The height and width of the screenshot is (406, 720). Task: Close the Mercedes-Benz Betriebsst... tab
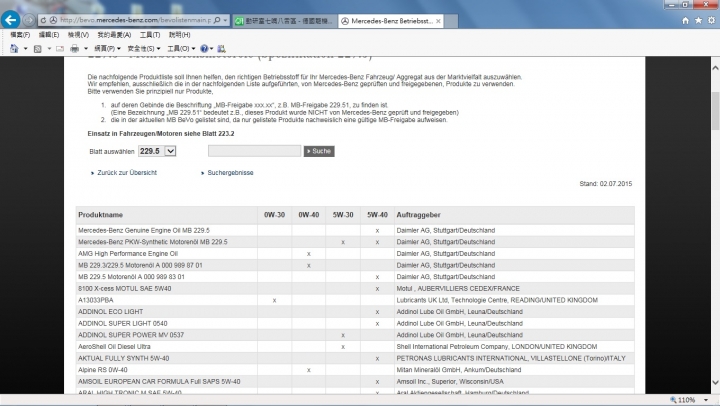438,21
